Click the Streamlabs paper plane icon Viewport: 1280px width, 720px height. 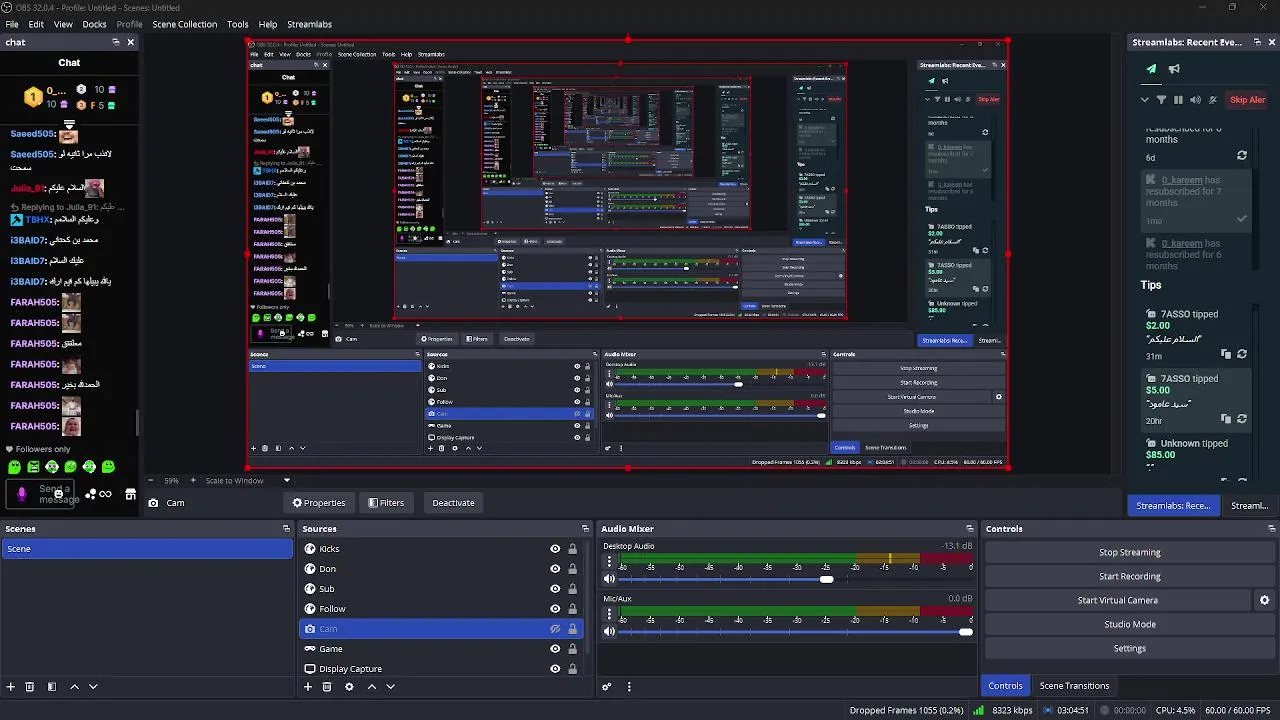point(1151,69)
